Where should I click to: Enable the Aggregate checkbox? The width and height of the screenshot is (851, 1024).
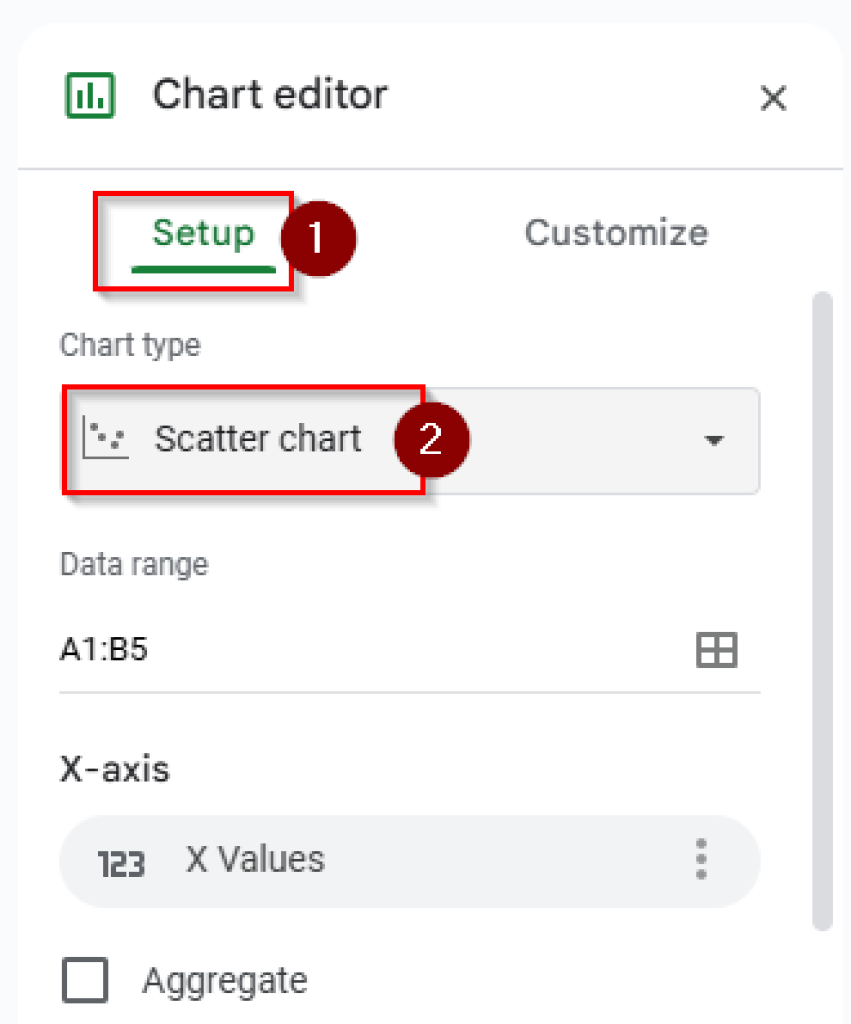pos(85,980)
